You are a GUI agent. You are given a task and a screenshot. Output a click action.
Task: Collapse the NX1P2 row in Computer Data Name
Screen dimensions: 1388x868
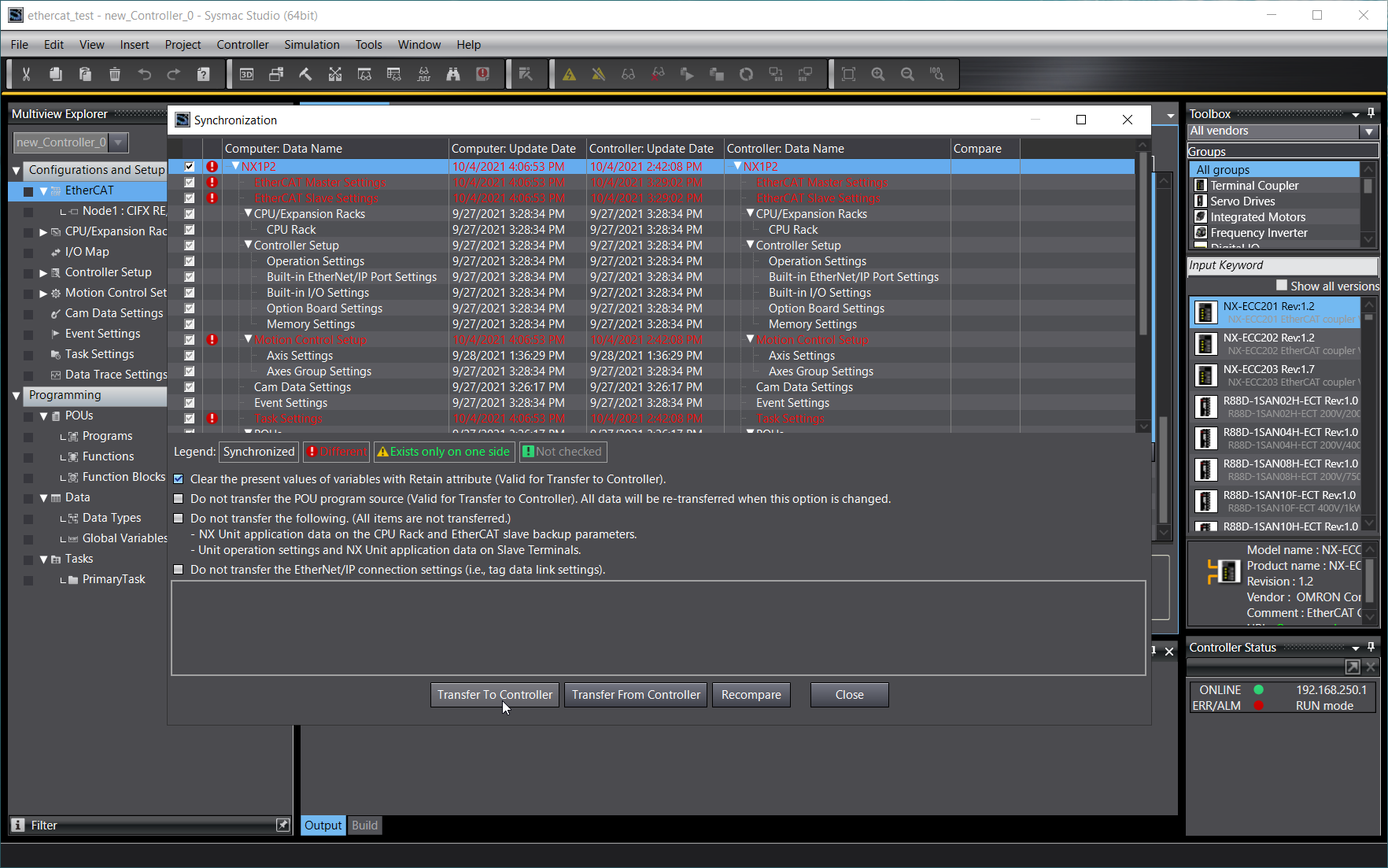coord(235,166)
